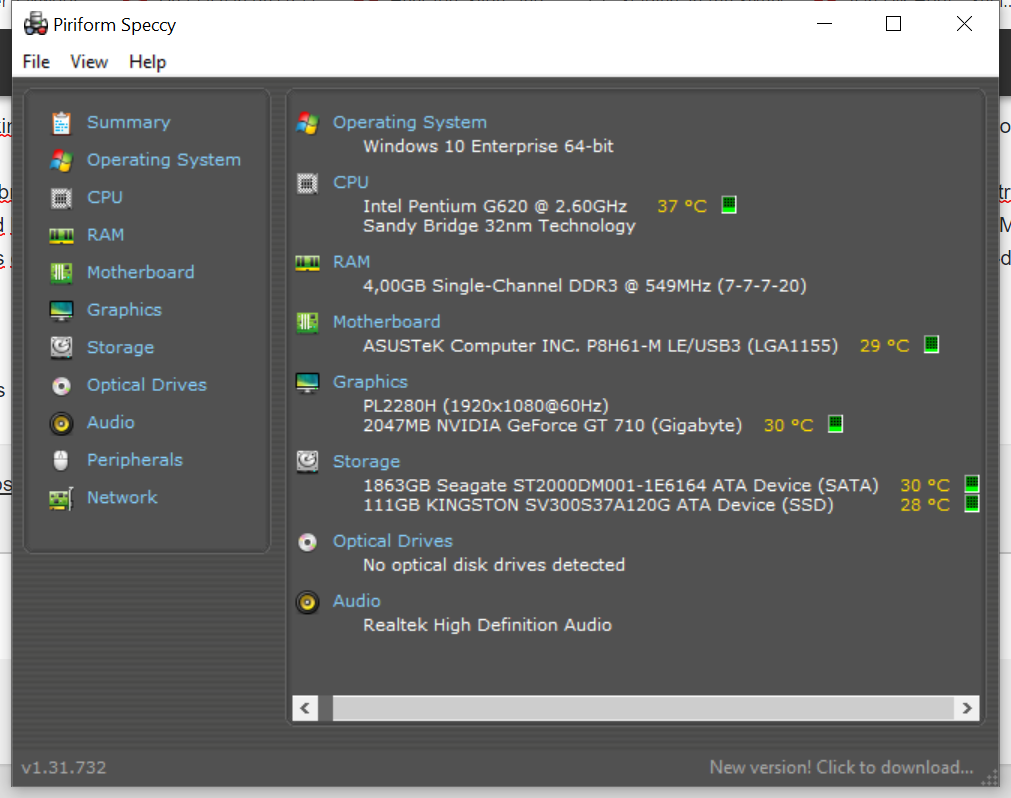Open the File menu
The image size is (1011, 798).
(36, 62)
